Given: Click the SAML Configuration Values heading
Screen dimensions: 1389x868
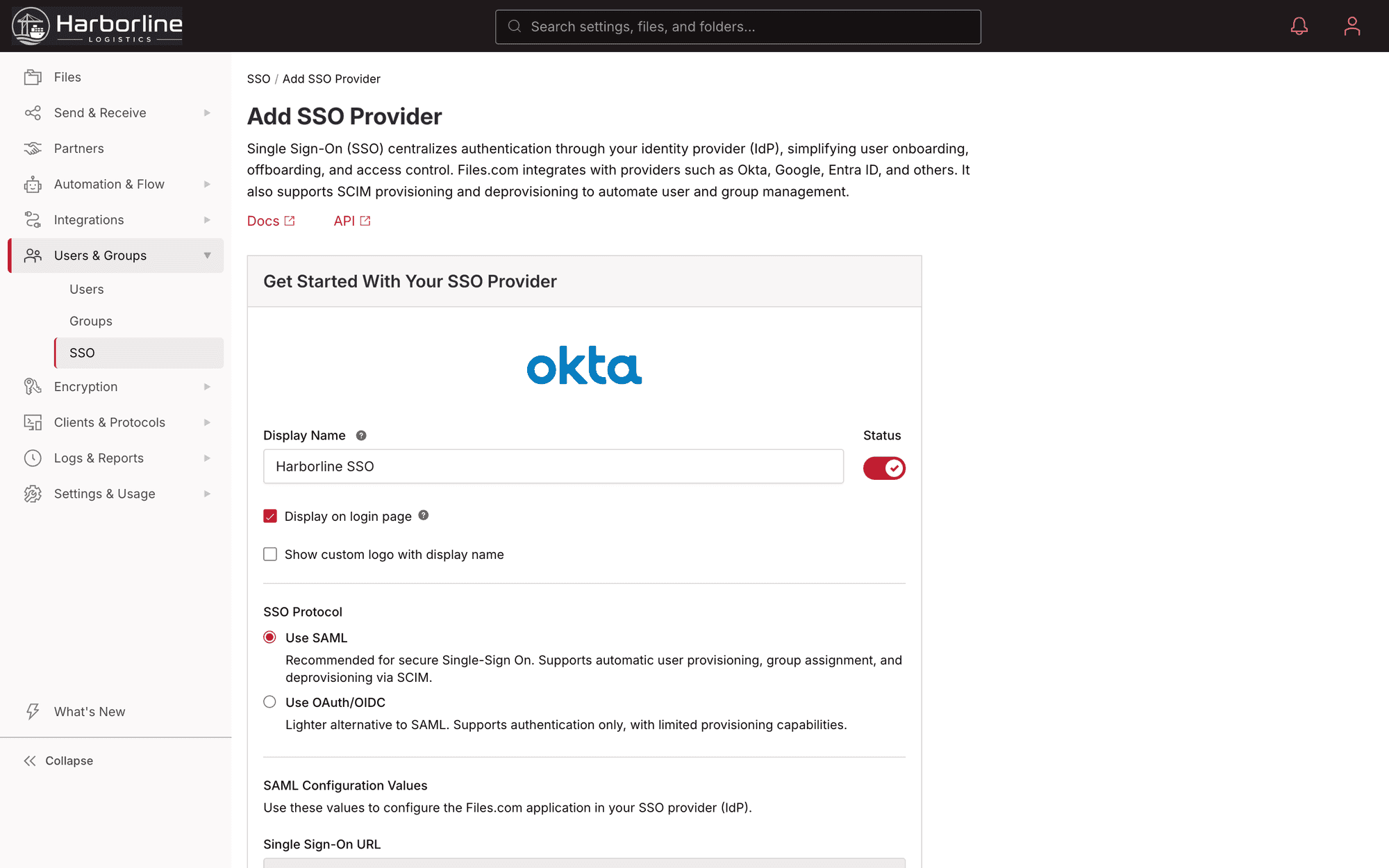Looking at the screenshot, I should pyautogui.click(x=345, y=785).
